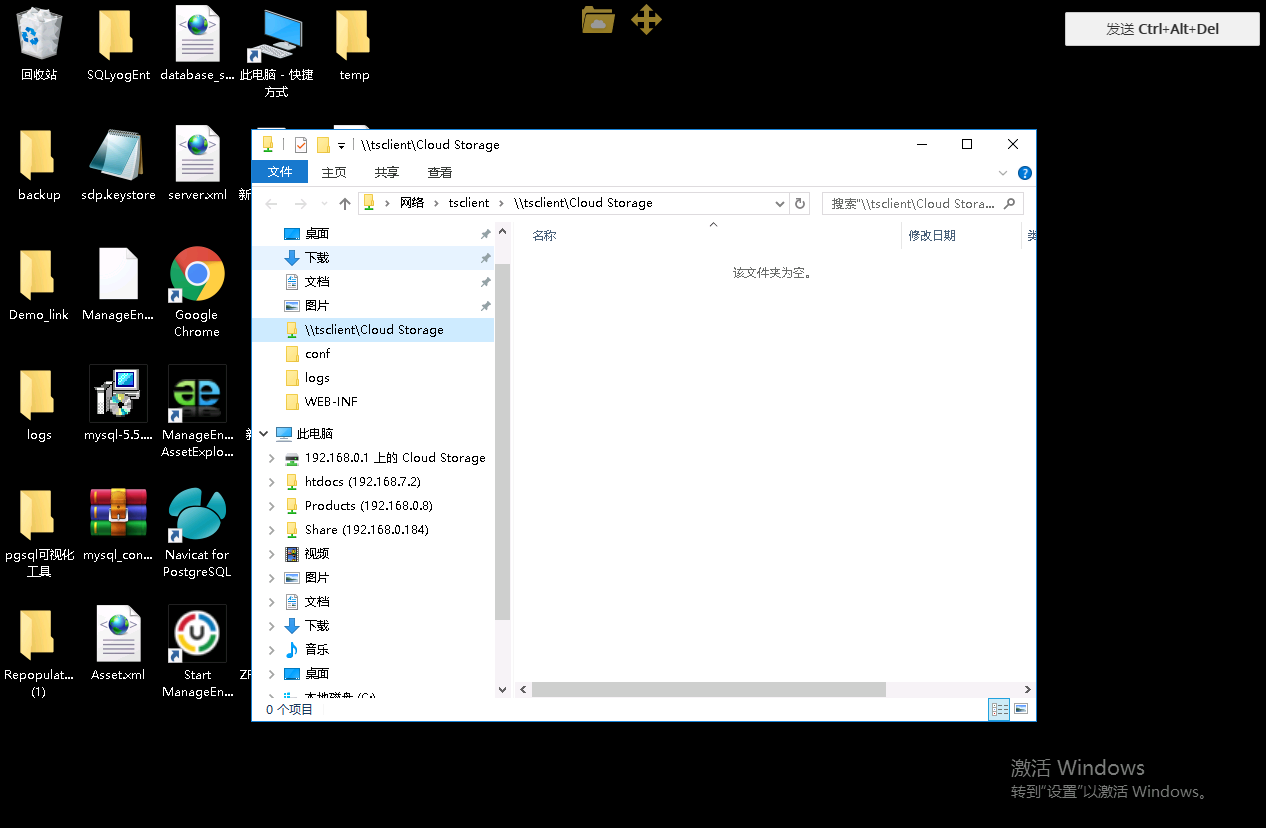The image size is (1266, 828).
Task: Click the tsclient breadcrumb in address bar
Action: point(468,203)
